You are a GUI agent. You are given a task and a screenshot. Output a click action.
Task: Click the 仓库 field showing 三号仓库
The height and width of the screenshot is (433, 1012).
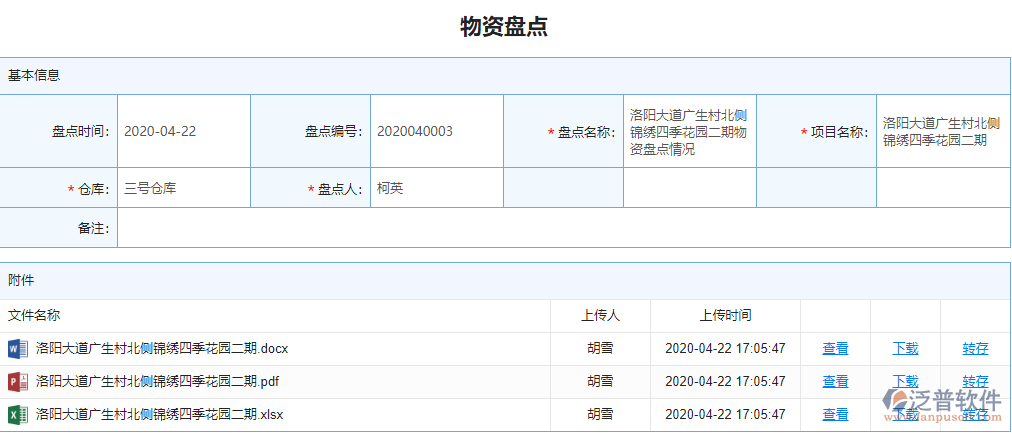tap(183, 188)
